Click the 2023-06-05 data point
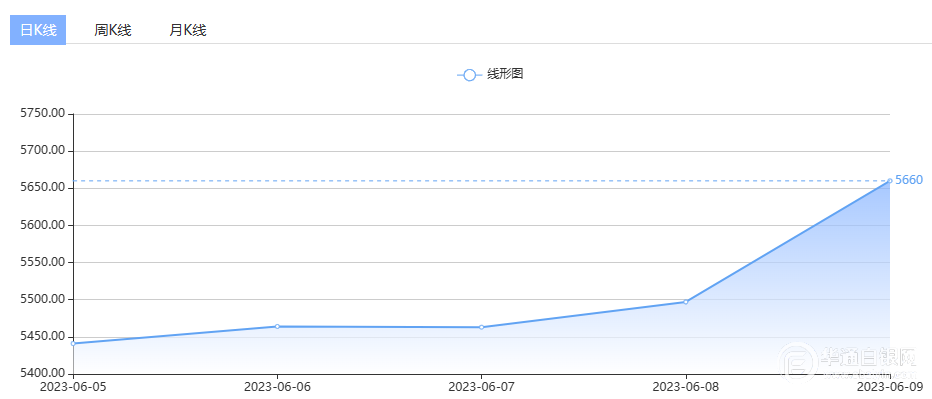 pos(73,344)
